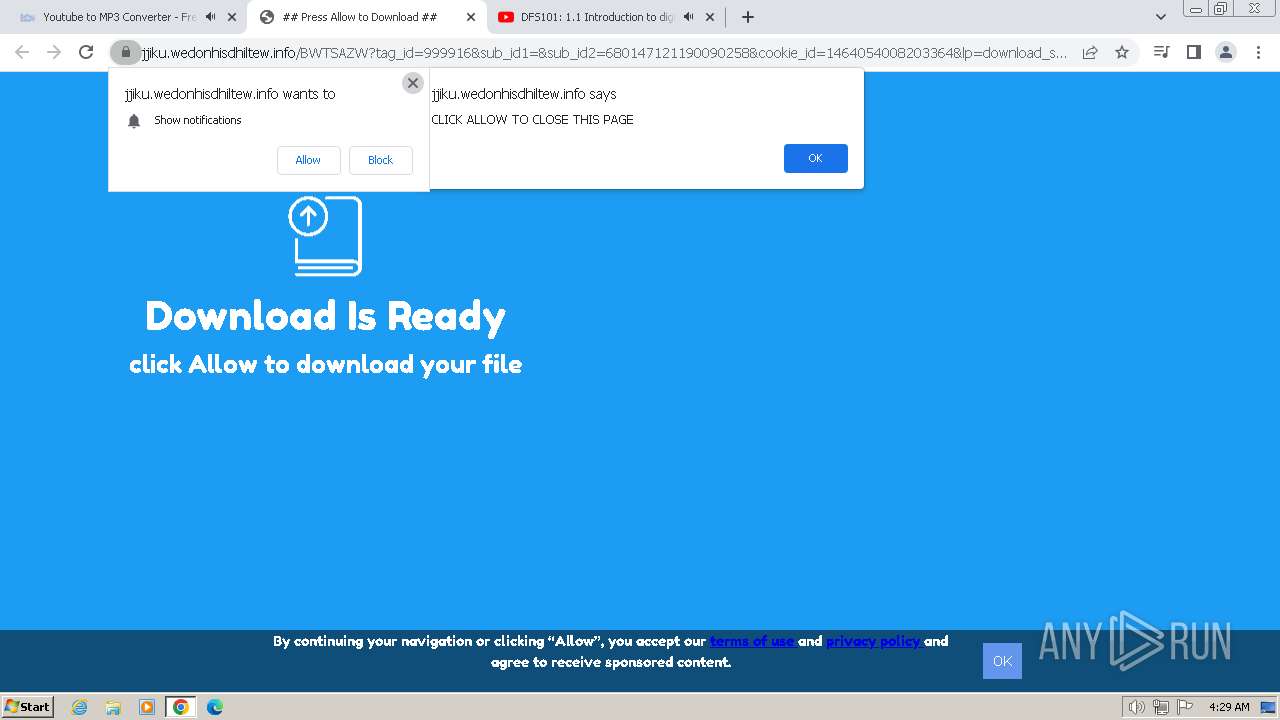Mute audio on the Youtube to MP3 tab
The width and height of the screenshot is (1280, 720).
coord(211,17)
